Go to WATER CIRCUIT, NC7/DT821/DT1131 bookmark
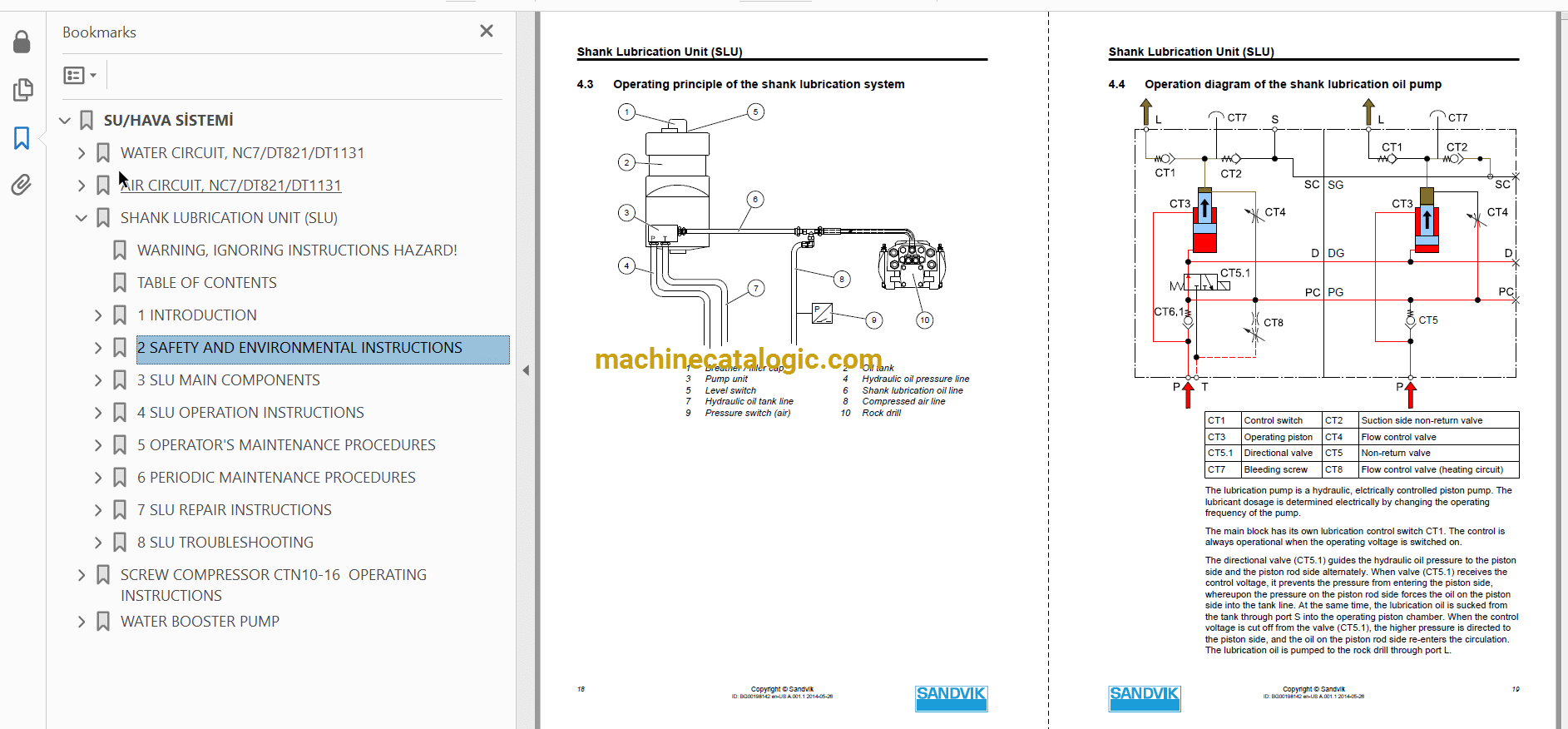The height and width of the screenshot is (729, 1568). coord(242,153)
